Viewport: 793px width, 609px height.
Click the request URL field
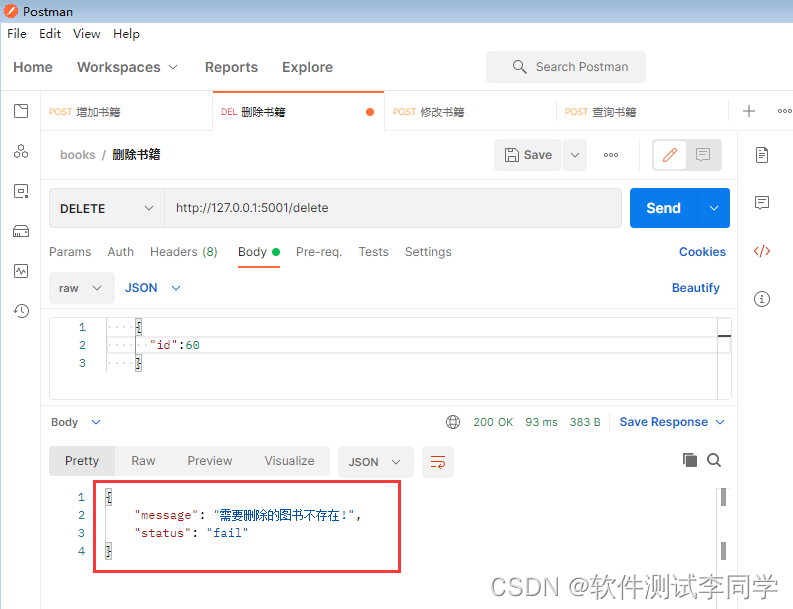pyautogui.click(x=393, y=208)
